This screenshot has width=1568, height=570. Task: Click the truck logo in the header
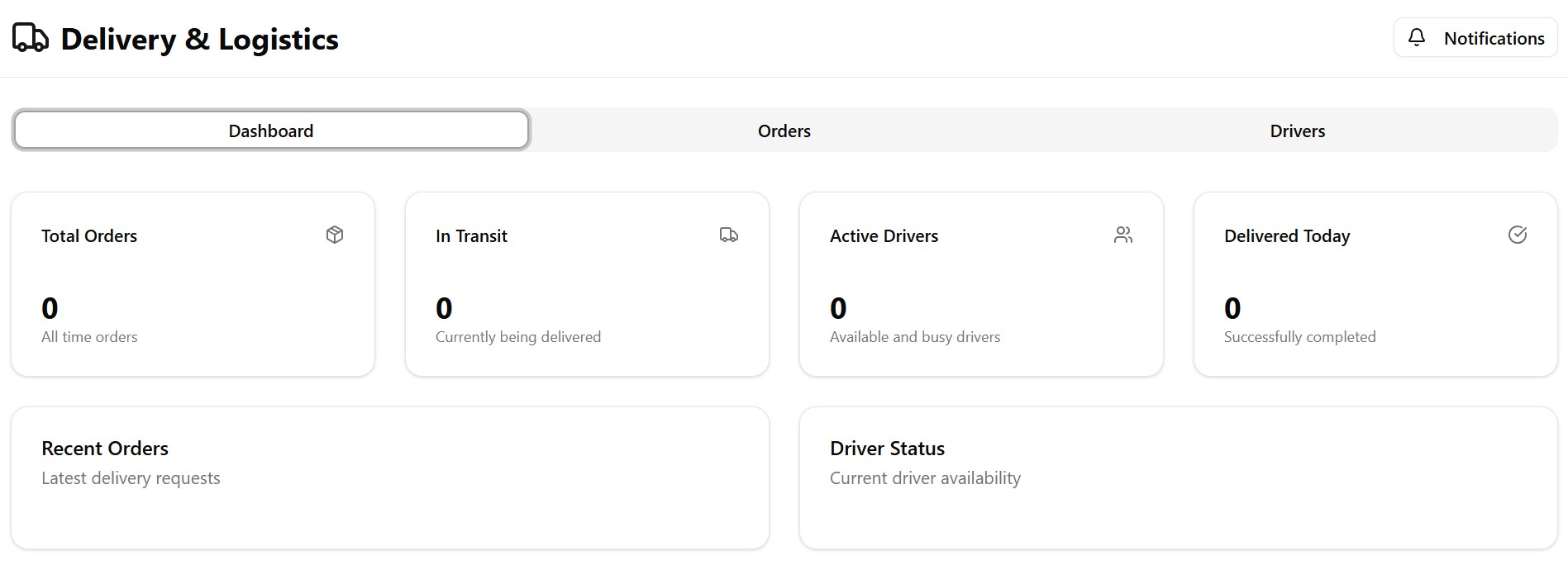[x=31, y=38]
